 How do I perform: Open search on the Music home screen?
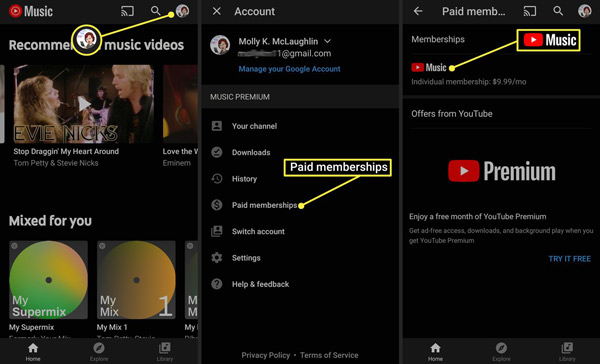coord(155,11)
